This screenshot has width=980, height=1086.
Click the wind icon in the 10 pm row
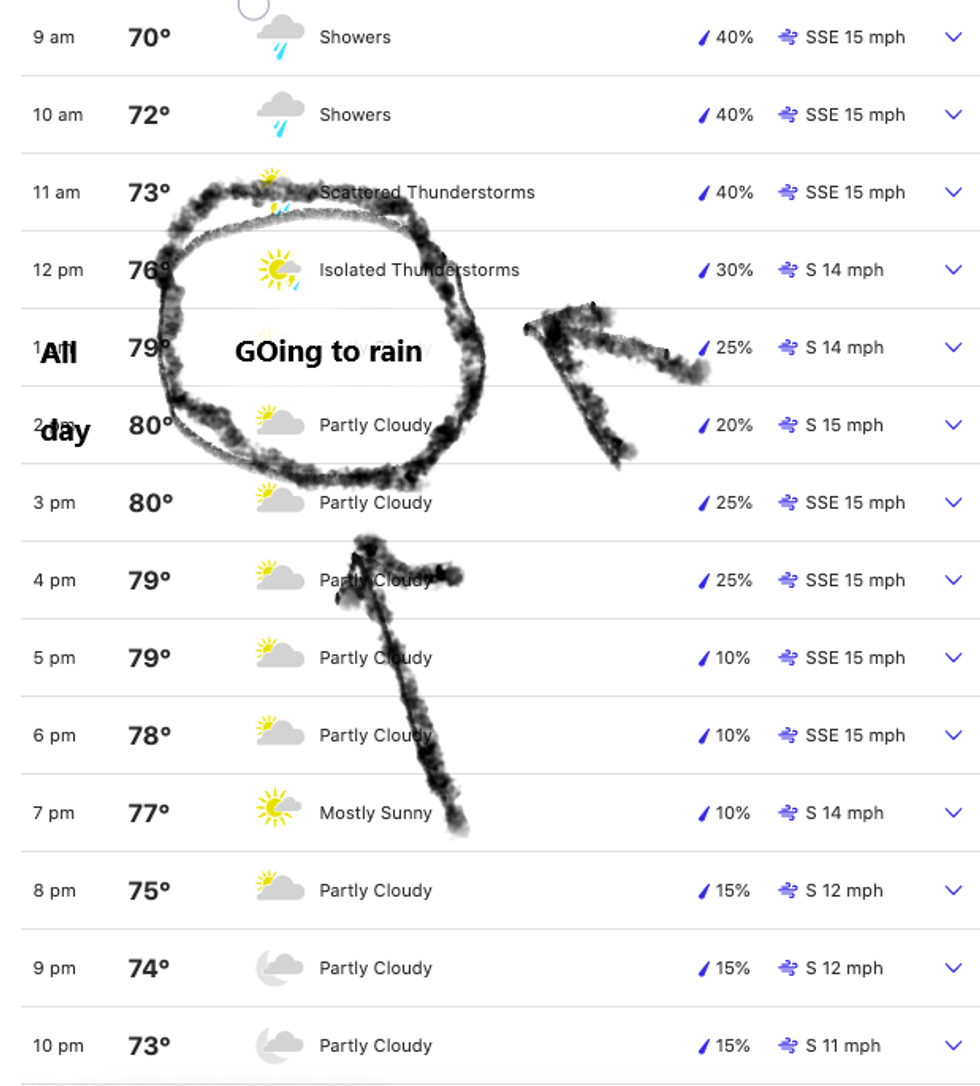pyautogui.click(x=787, y=1046)
